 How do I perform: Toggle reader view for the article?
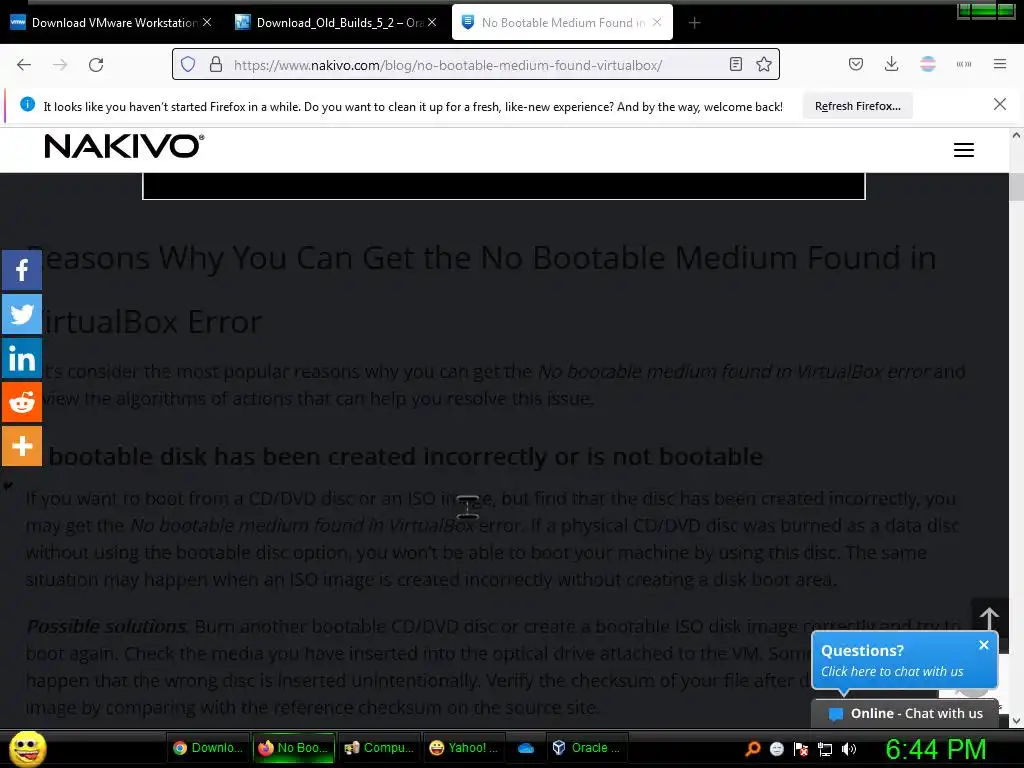coord(736,64)
